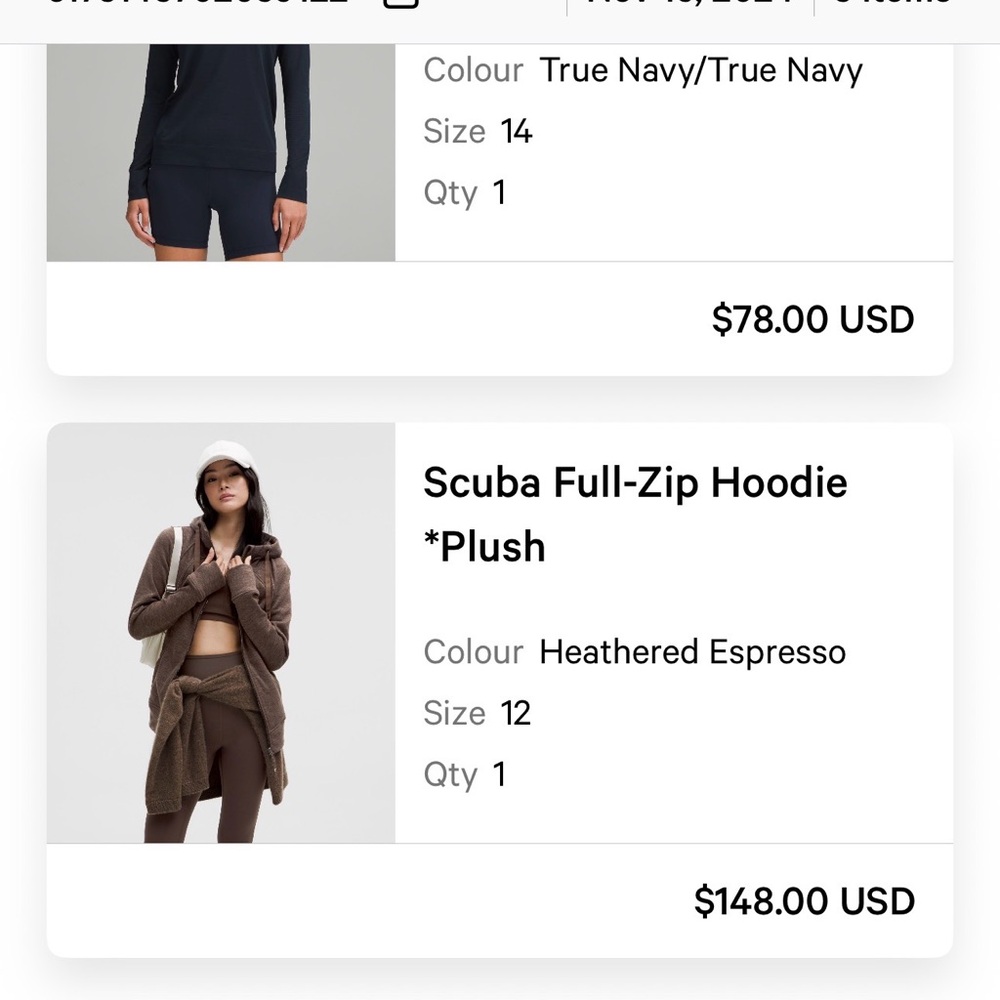Open the True Navy top product photo

[221, 152]
